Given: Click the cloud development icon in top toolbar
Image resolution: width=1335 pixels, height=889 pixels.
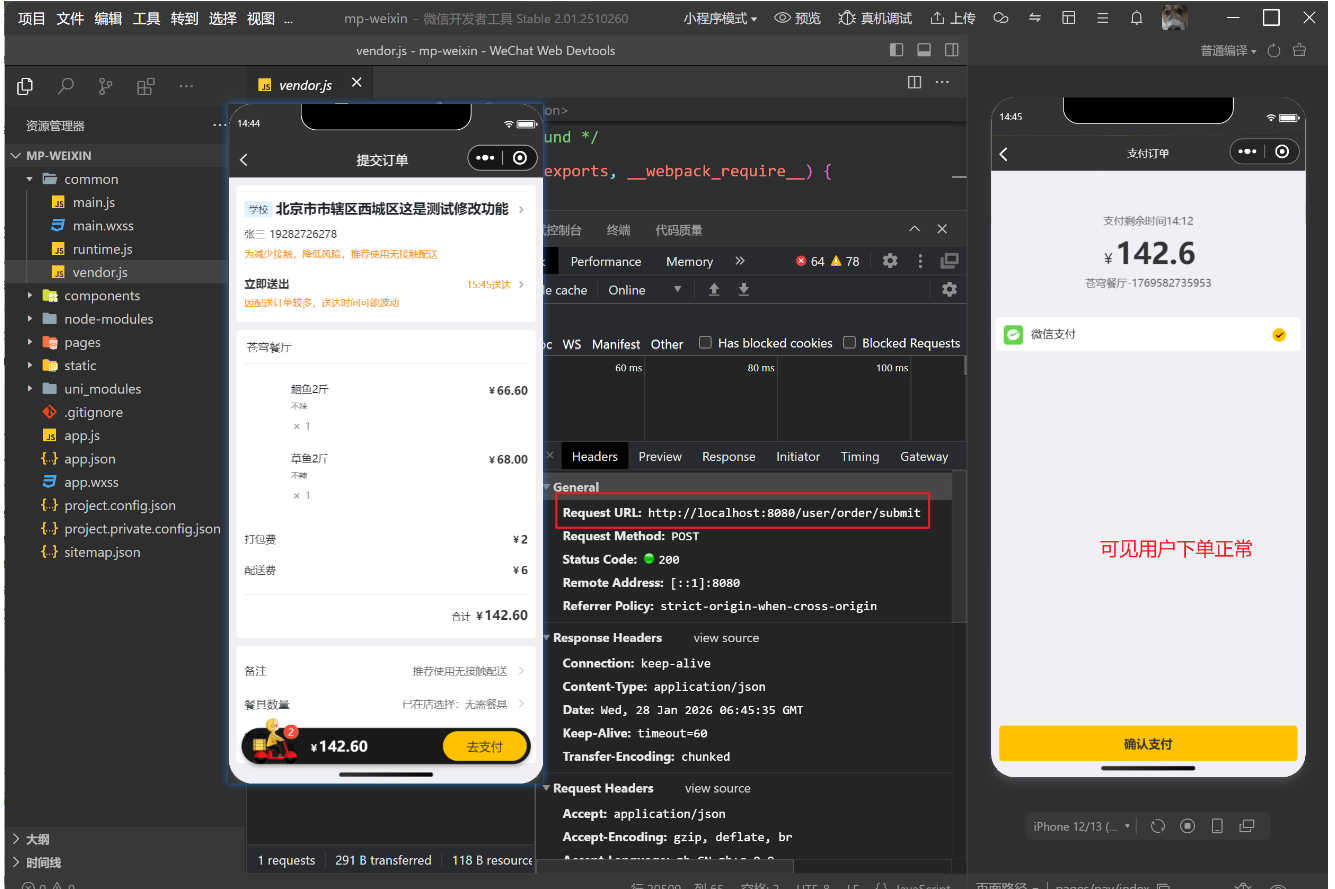Looking at the screenshot, I should pos(1001,18).
